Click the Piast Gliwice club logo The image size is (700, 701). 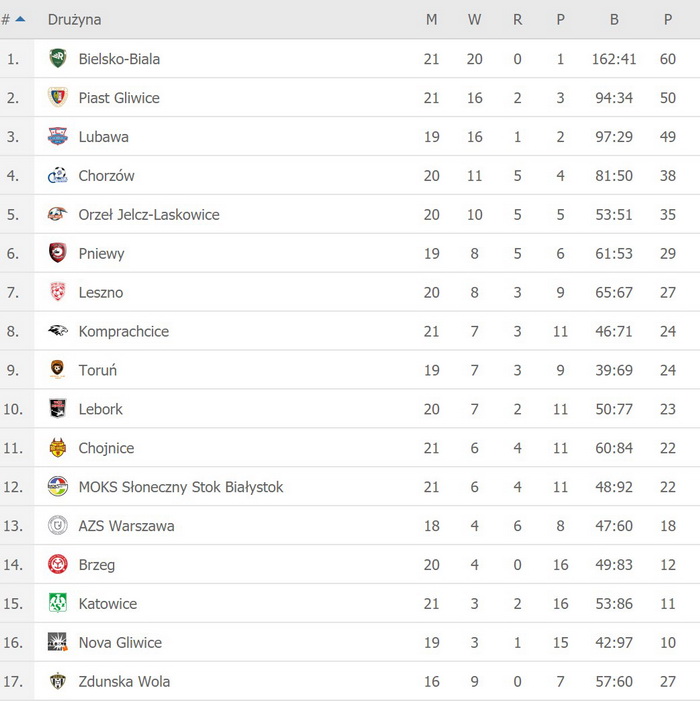pos(58,98)
